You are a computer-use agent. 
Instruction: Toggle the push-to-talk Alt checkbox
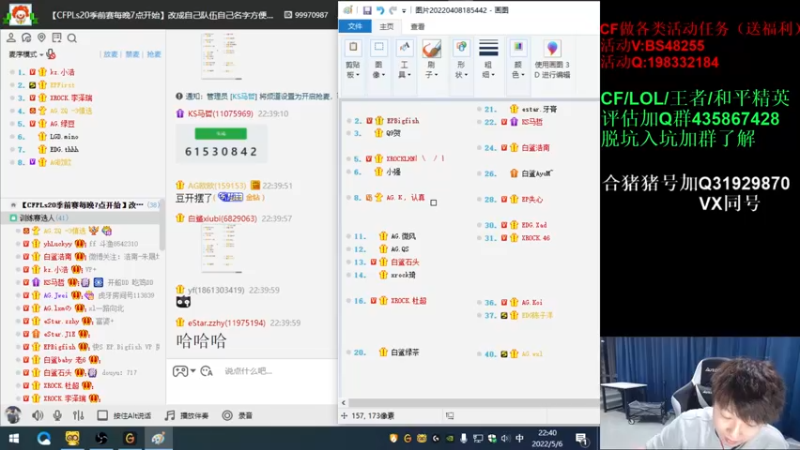coord(102,415)
